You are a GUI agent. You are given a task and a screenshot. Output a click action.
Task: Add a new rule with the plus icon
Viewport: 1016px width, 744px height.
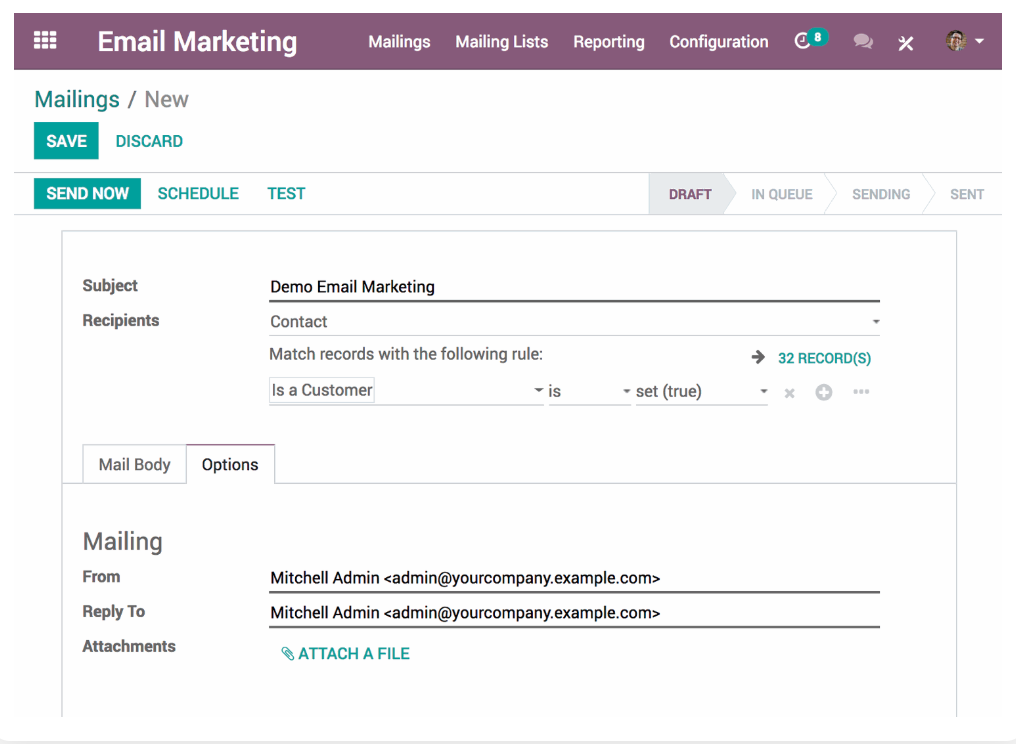(x=824, y=392)
